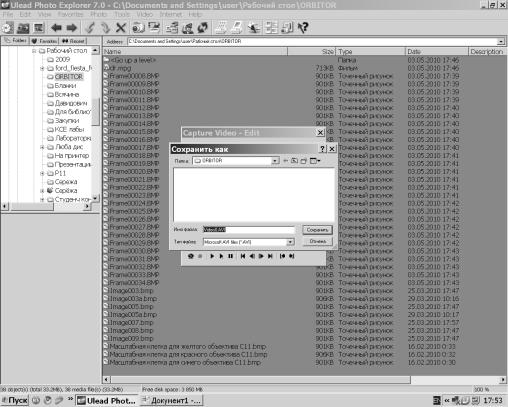Click the photo camera icon right of the X
Viewport: 508px width, 407px height.
pyautogui.click(x=138, y=28)
